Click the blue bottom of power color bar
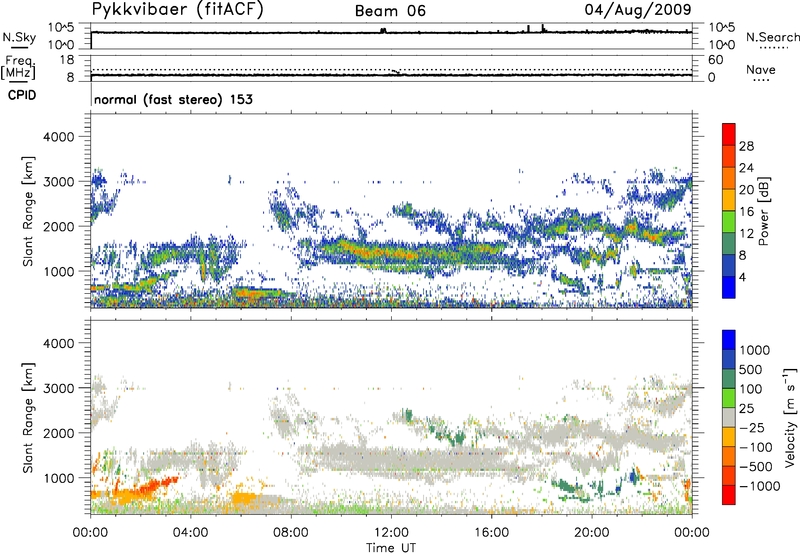This screenshot has height=554, width=800. pyautogui.click(x=729, y=287)
